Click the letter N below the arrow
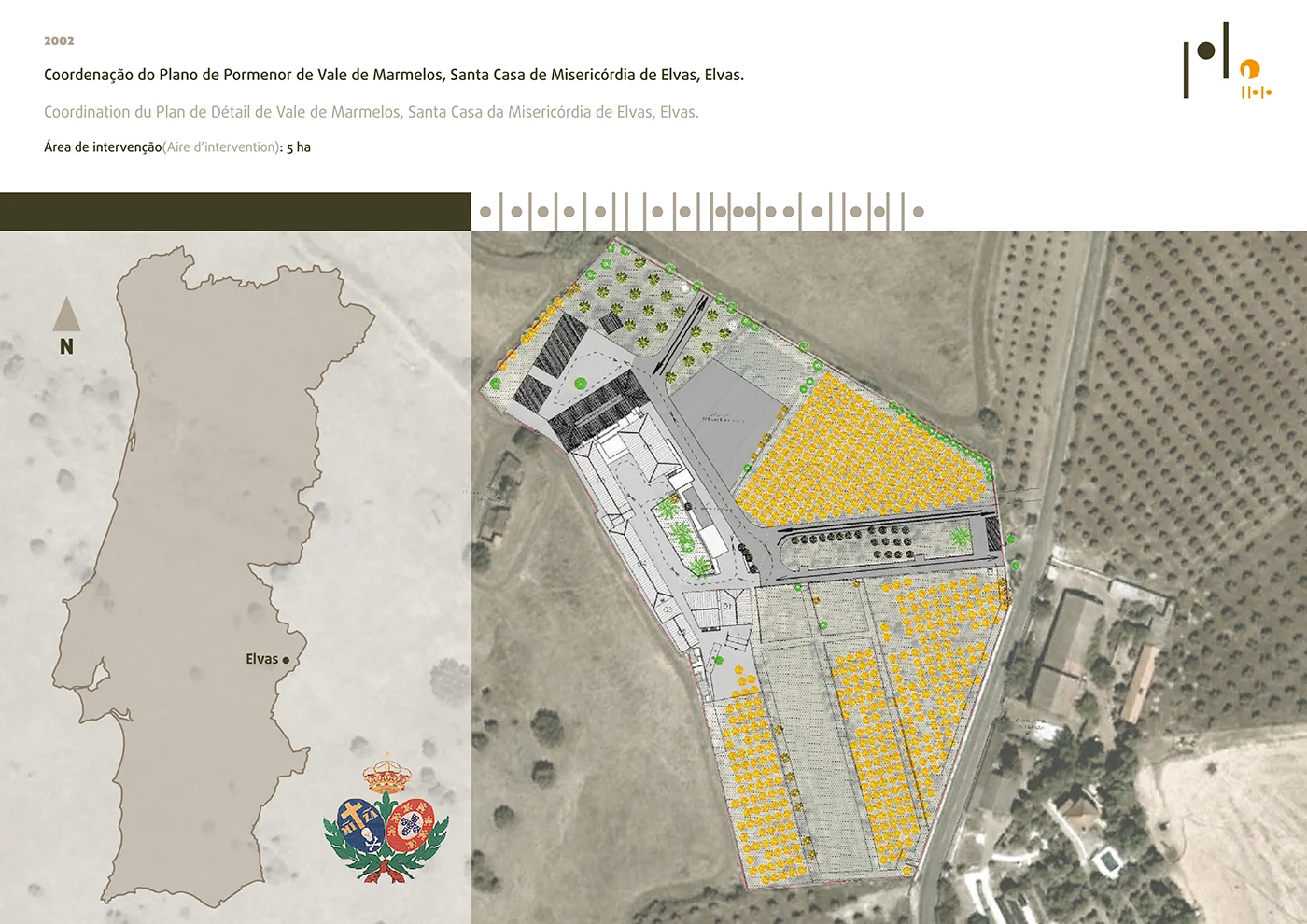1307x924 pixels. click(x=66, y=346)
